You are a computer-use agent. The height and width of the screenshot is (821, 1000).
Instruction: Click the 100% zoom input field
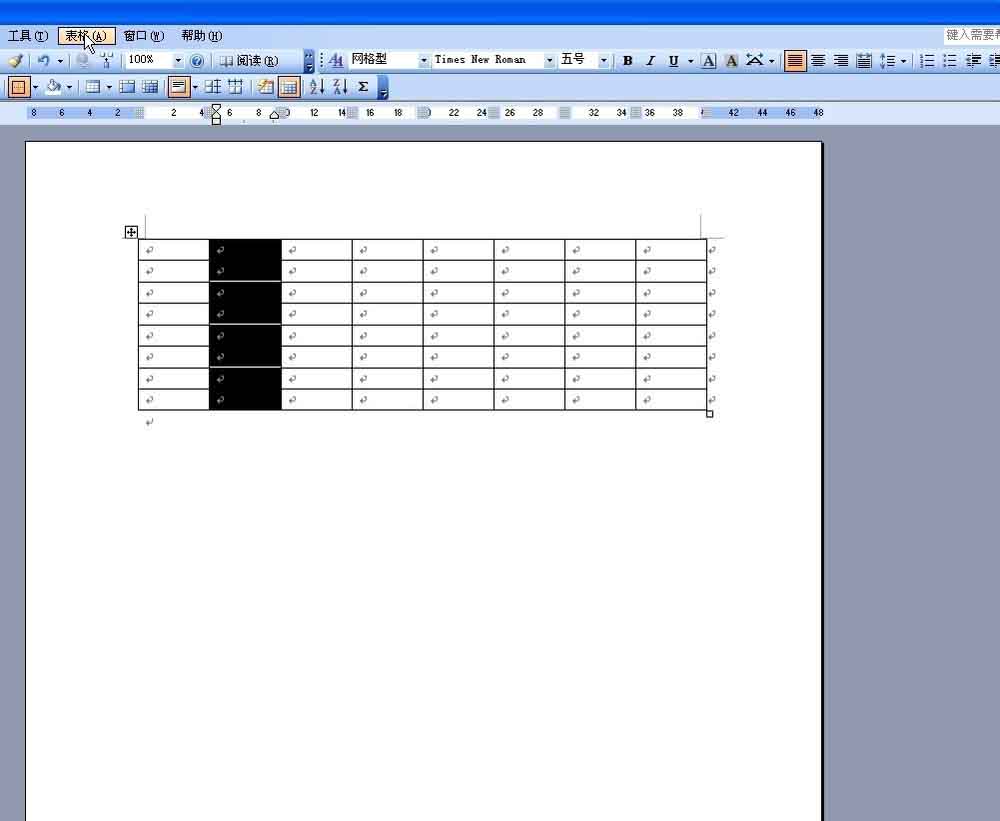click(x=148, y=60)
